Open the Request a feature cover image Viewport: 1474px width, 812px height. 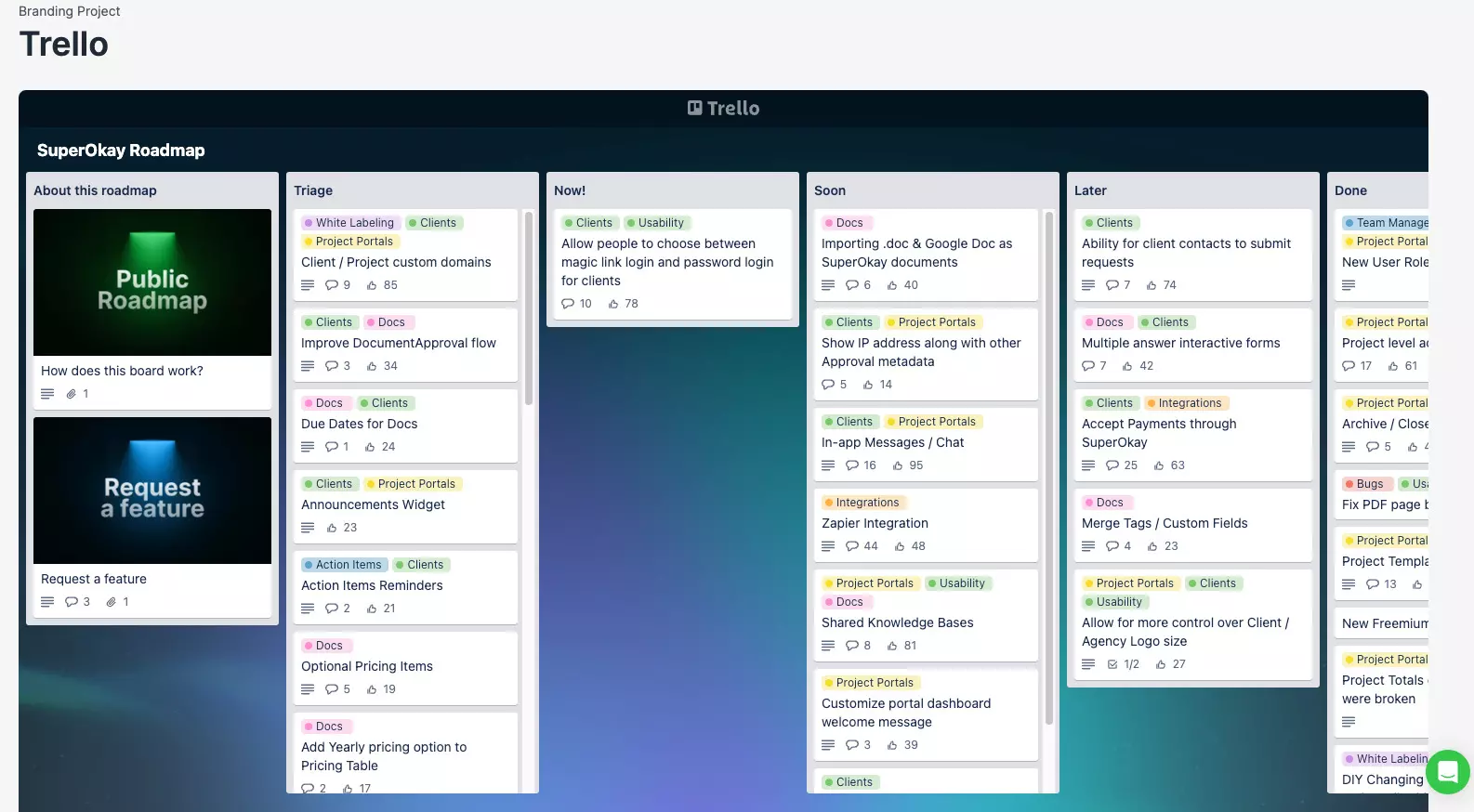tap(152, 491)
